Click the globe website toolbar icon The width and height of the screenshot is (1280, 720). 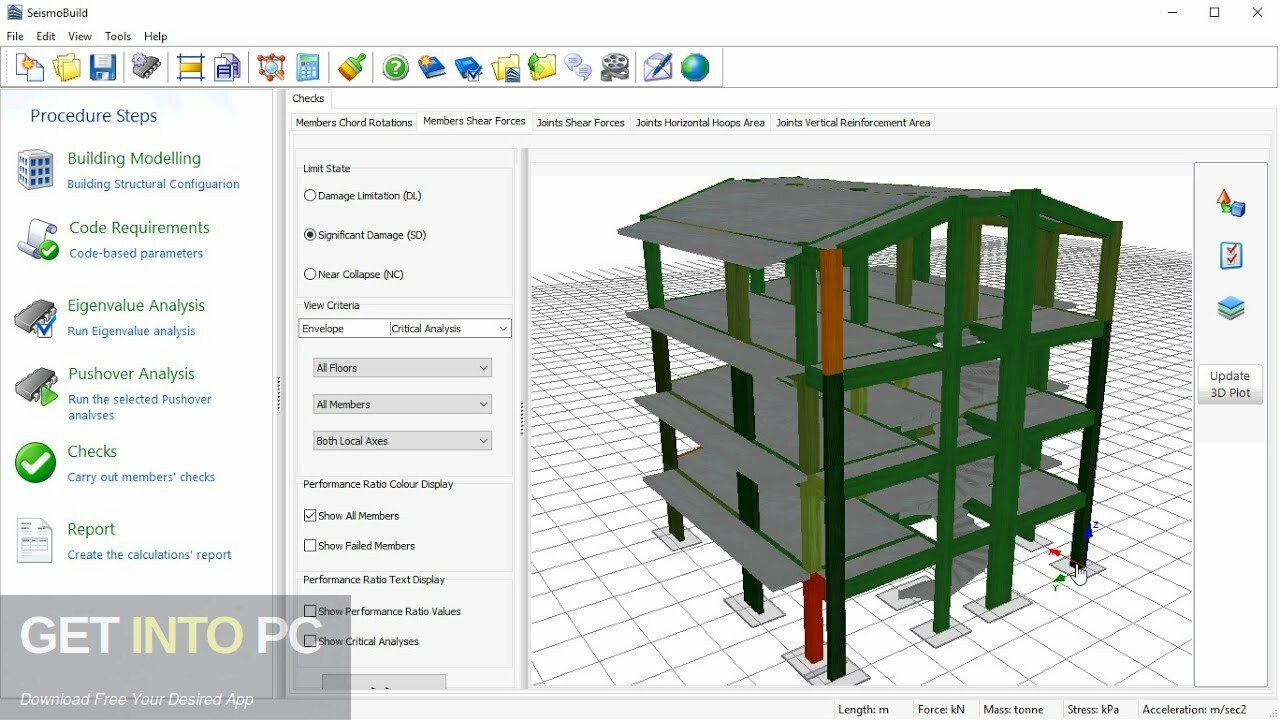695,67
